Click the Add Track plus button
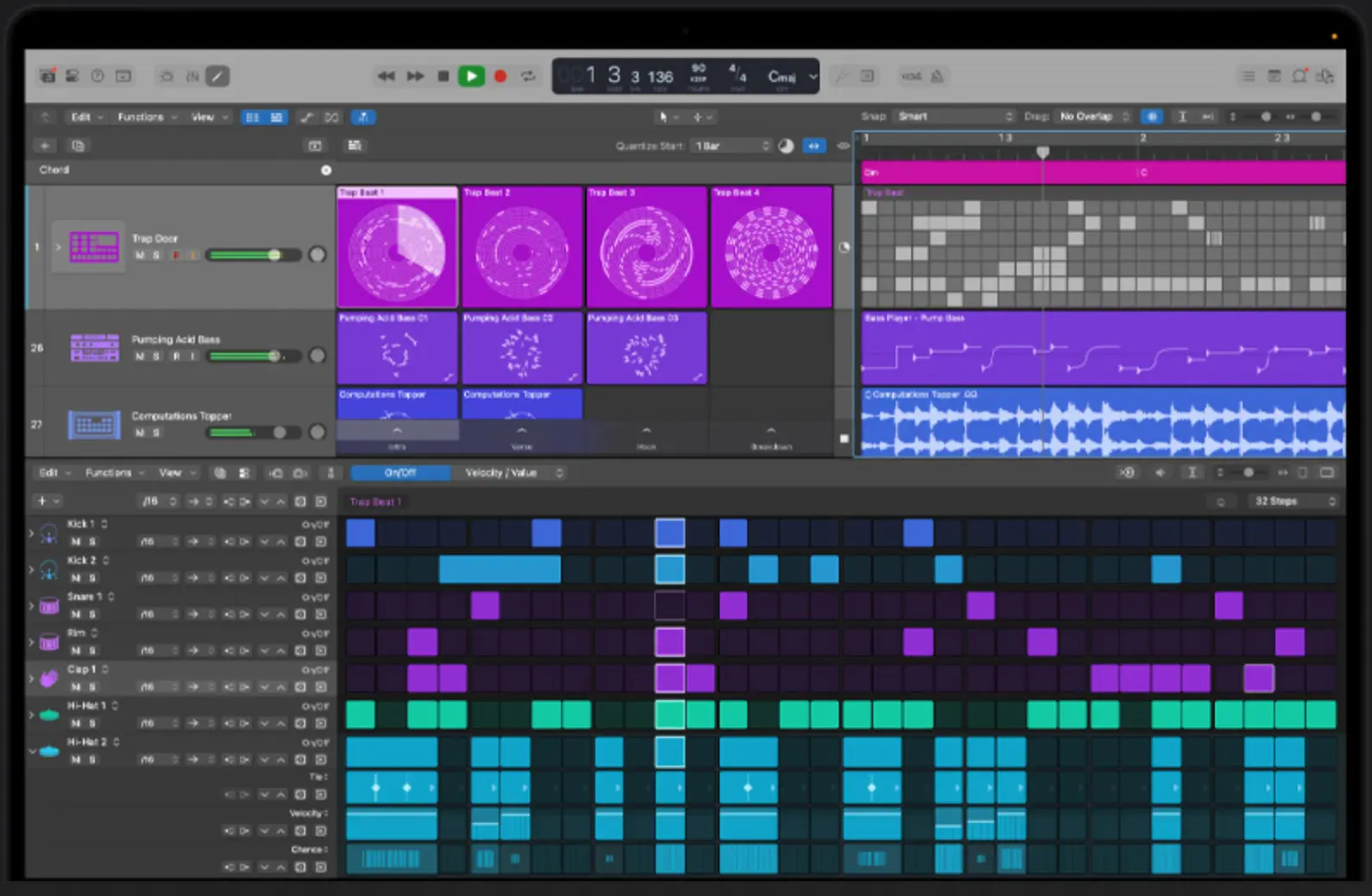Image resolution: width=1372 pixels, height=896 pixels. [x=45, y=145]
